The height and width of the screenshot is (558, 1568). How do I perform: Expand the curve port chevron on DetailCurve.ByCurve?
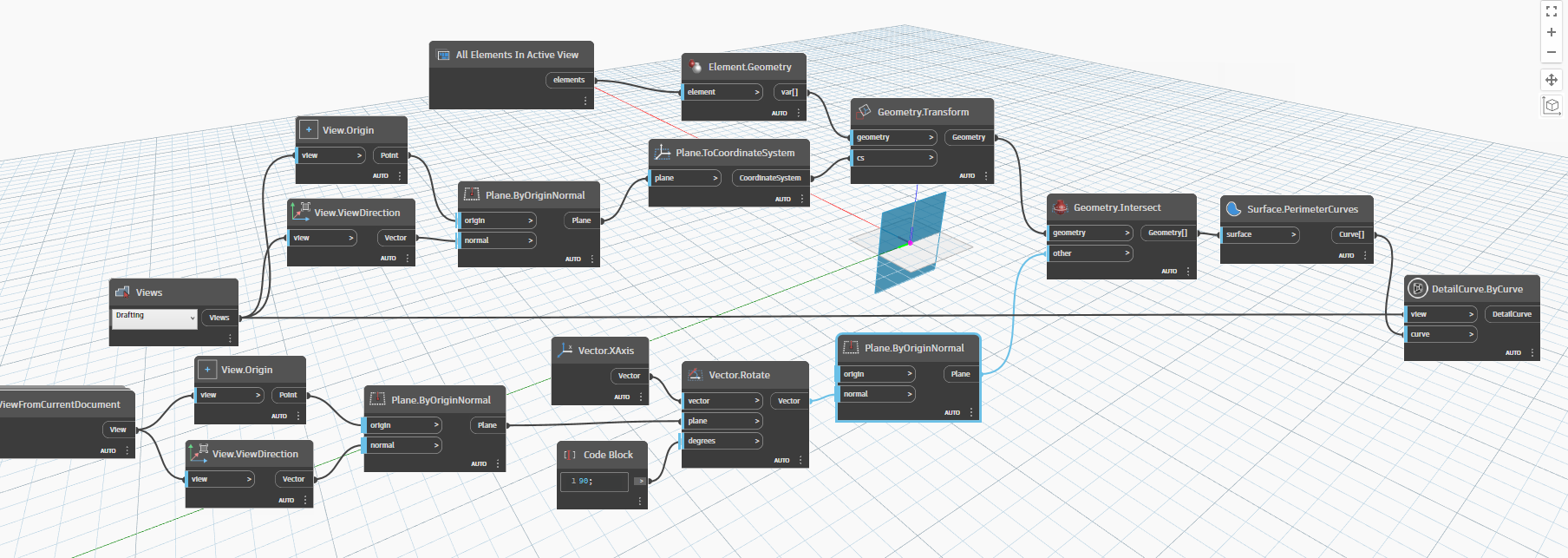pos(1471,334)
